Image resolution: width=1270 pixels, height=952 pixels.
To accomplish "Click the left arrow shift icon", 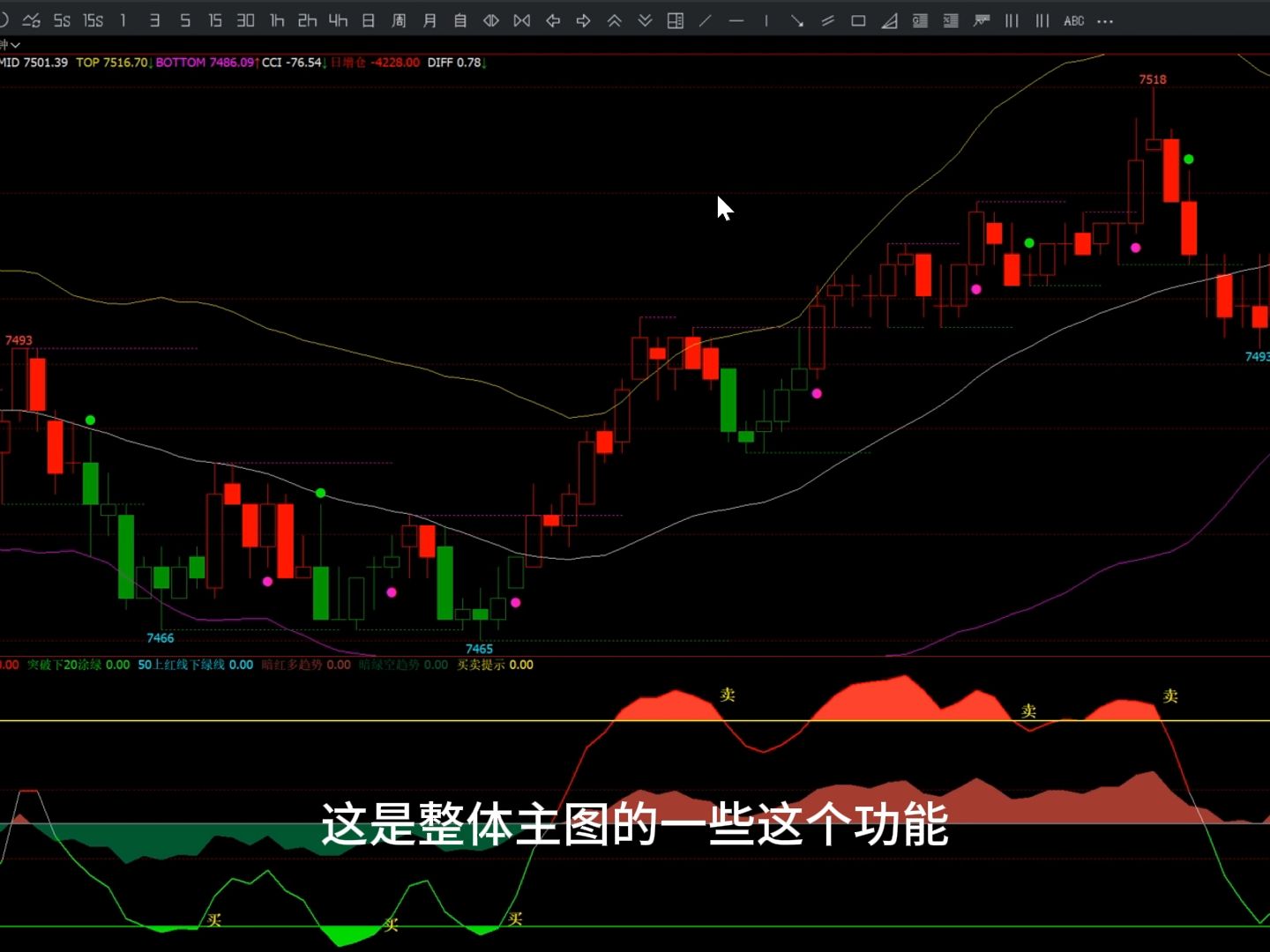I will (x=553, y=20).
